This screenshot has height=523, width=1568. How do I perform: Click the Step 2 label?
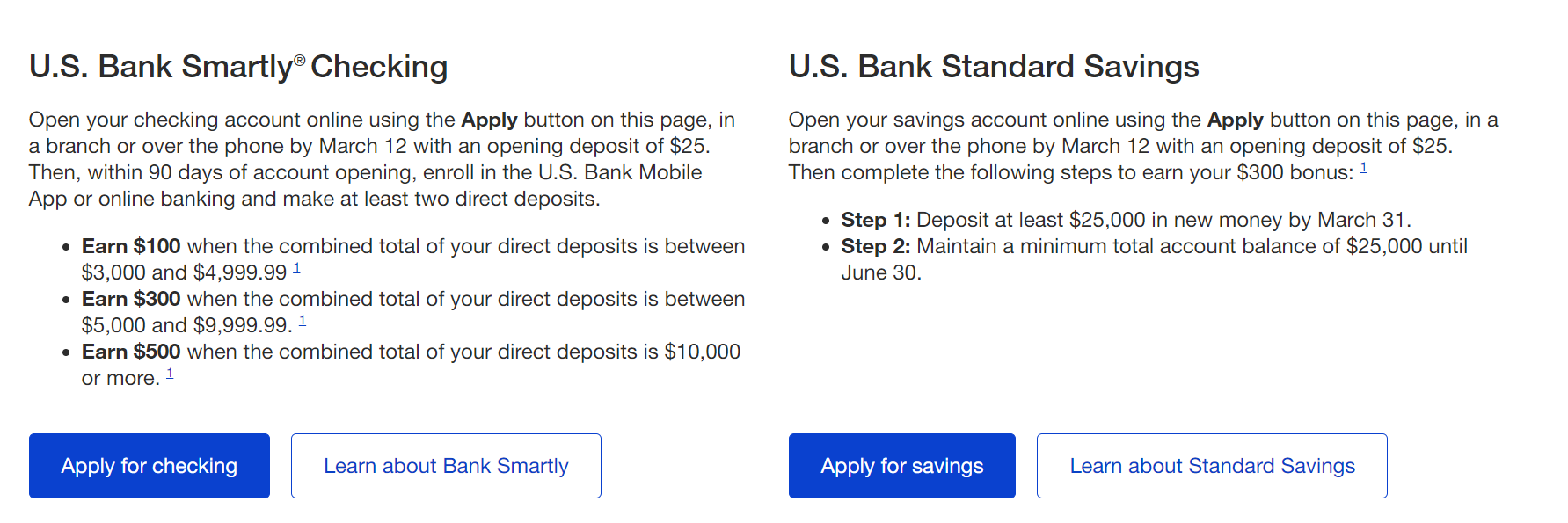[x=876, y=246]
